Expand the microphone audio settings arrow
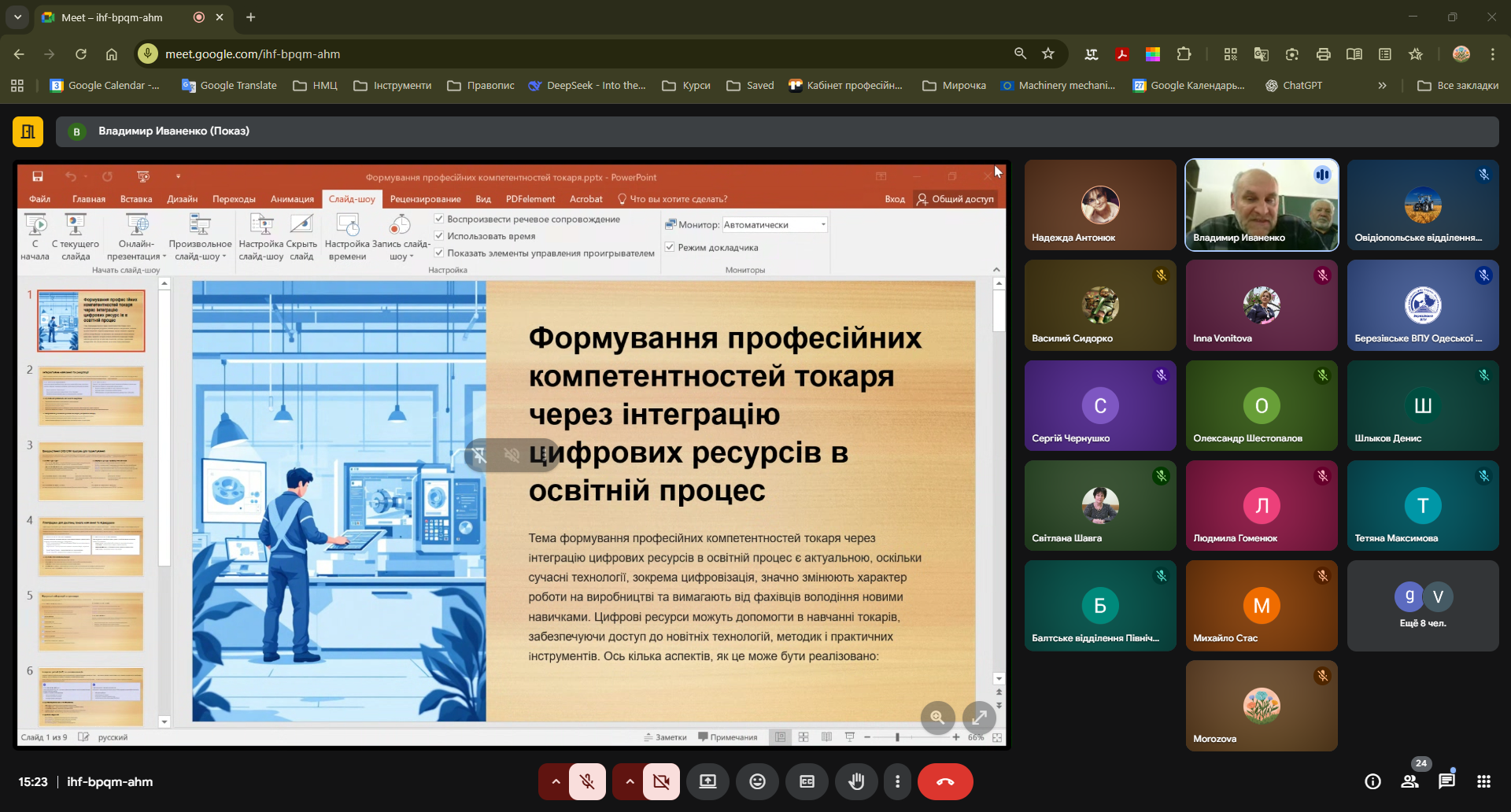This screenshot has height=812, width=1511. (556, 781)
